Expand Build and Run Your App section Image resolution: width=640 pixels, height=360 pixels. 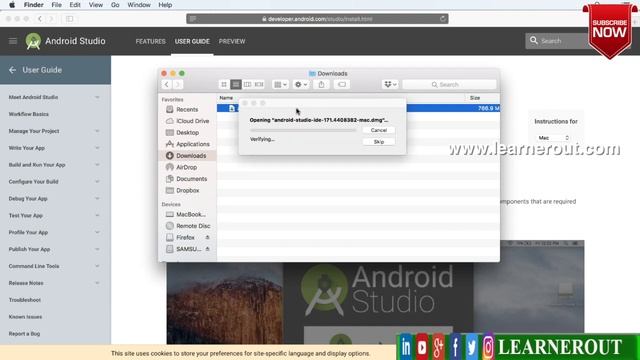(97, 165)
